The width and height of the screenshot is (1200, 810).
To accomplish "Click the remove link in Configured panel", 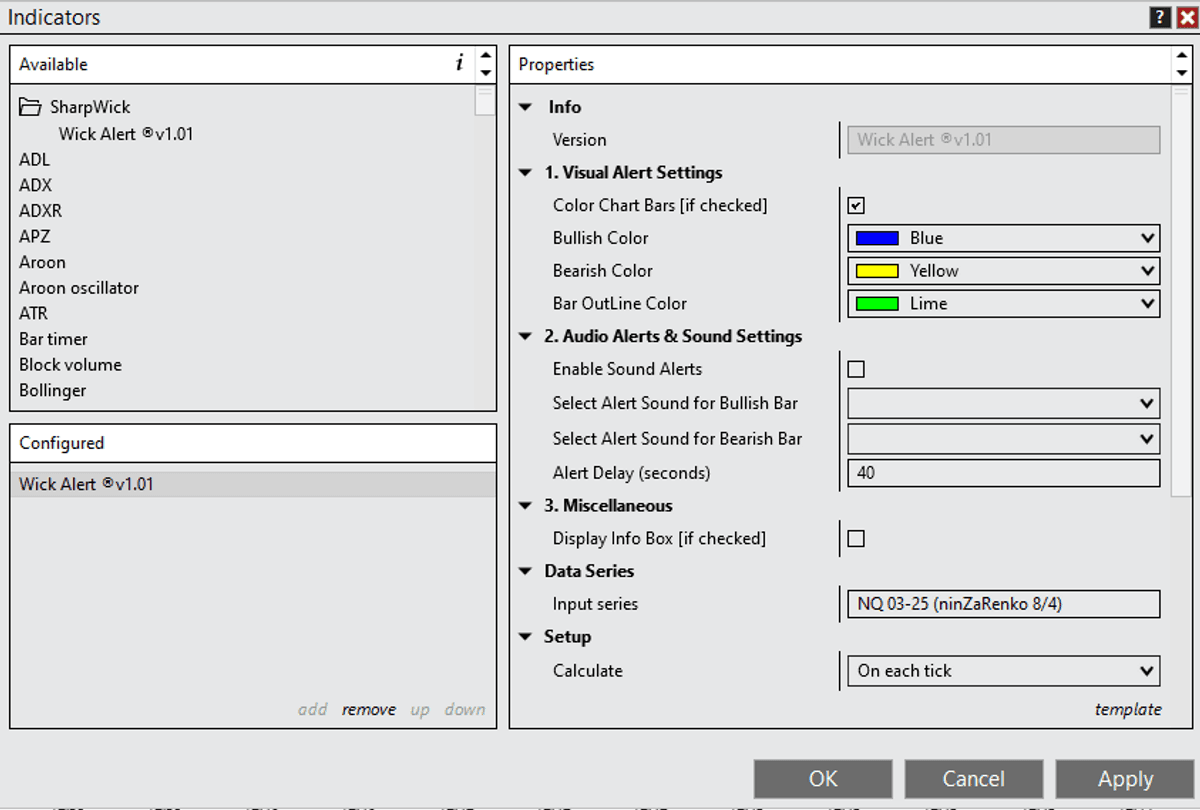I will click(x=368, y=710).
